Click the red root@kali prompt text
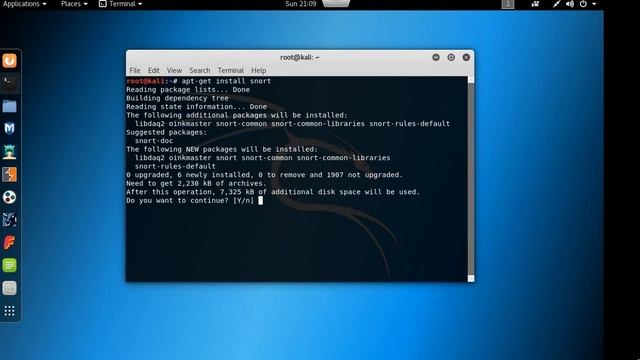Screen dimensions: 640x360 145,81
